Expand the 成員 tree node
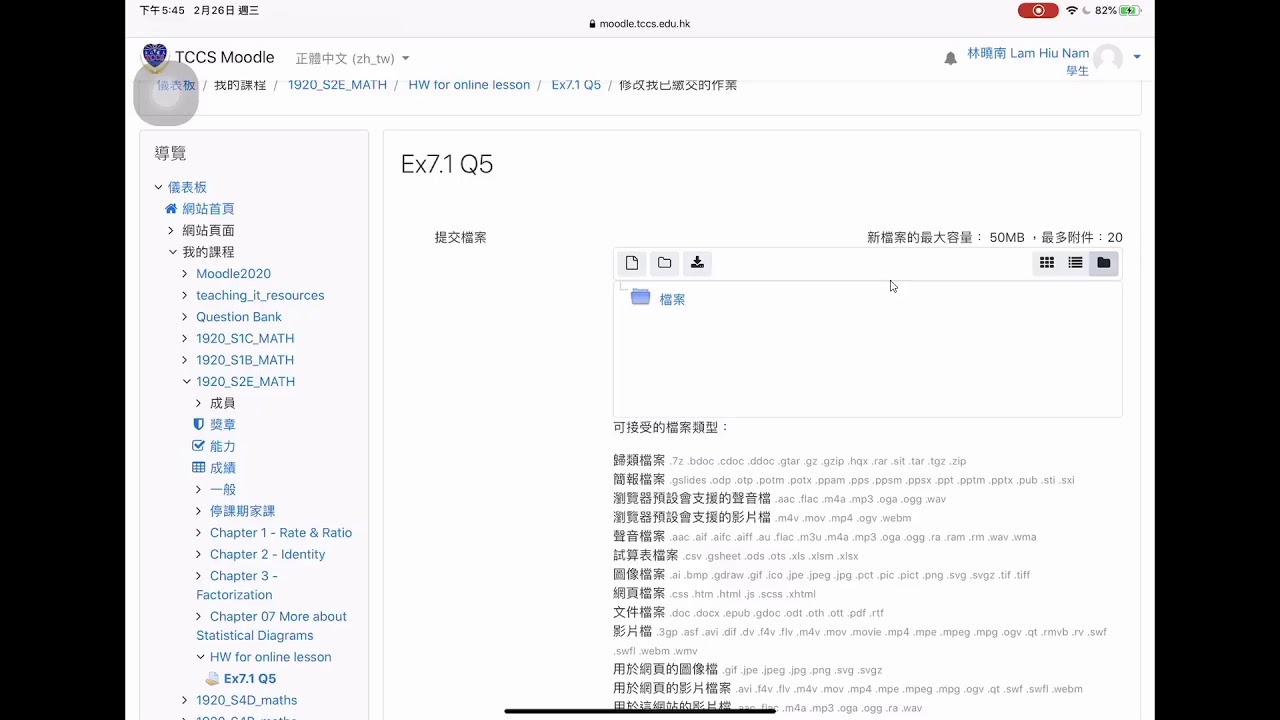The image size is (1280, 720). click(x=199, y=403)
